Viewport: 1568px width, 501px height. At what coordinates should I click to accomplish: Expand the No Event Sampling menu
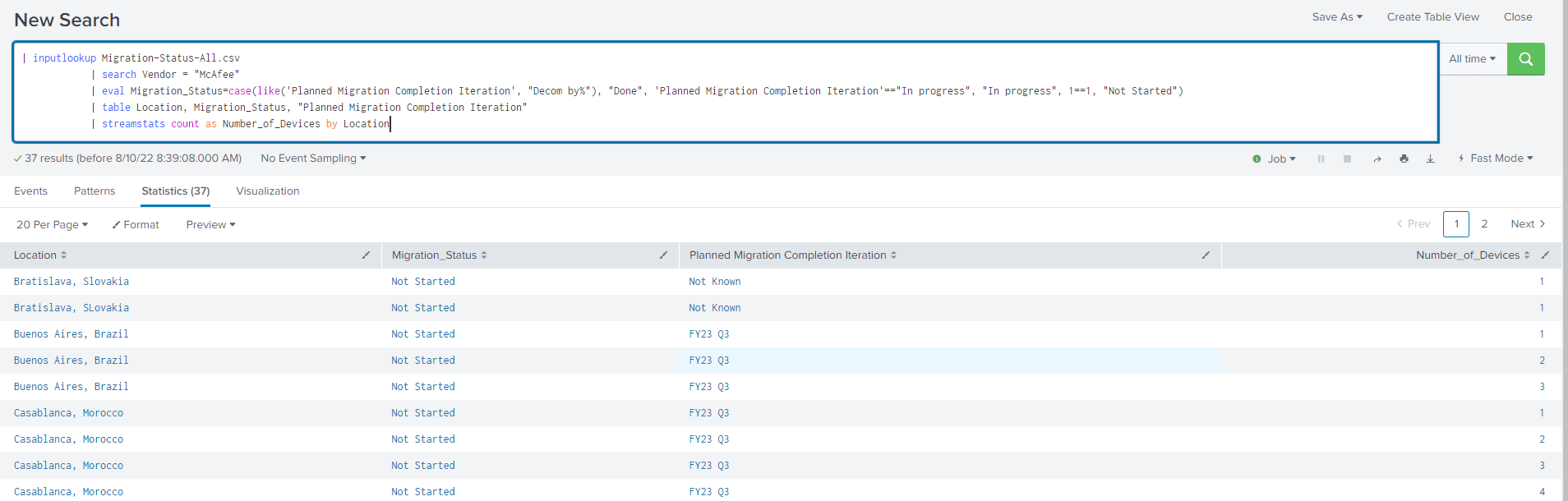coord(313,159)
